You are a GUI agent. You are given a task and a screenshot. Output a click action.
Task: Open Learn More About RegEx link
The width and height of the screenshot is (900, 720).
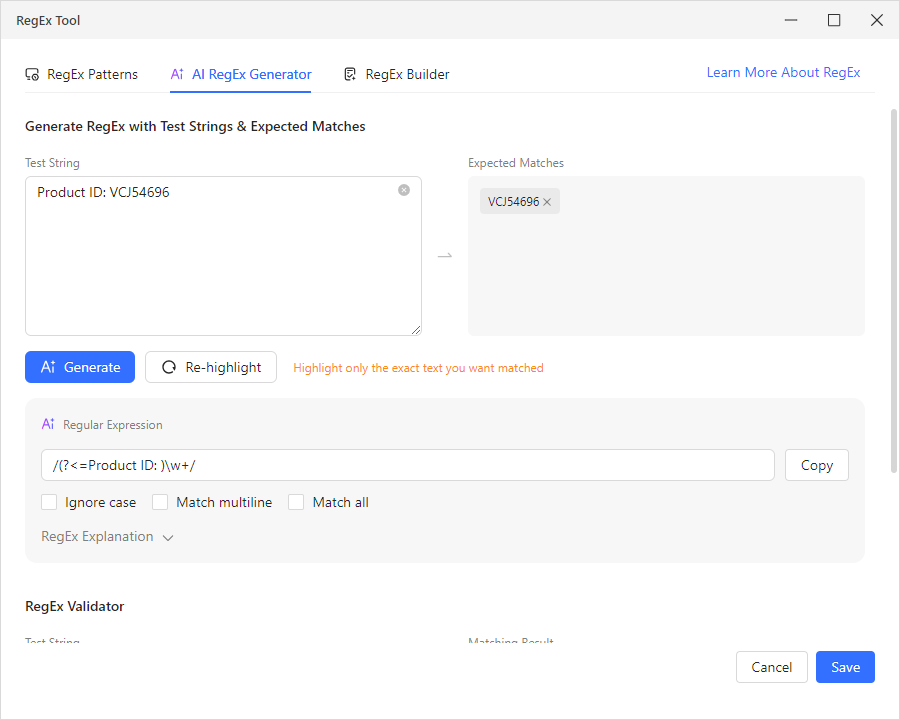tap(783, 72)
